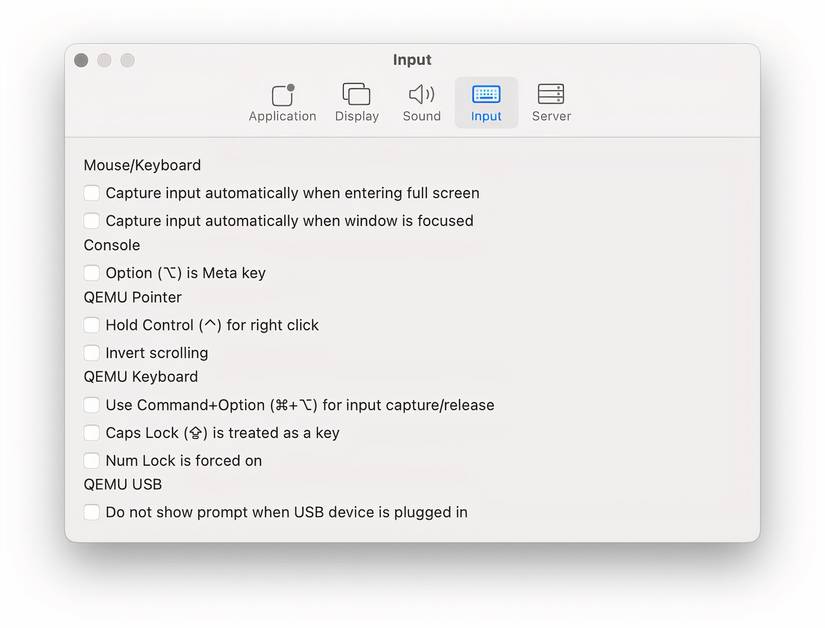The image size is (825, 628).
Task: Switch to the Display preferences tab
Action: [x=357, y=103]
